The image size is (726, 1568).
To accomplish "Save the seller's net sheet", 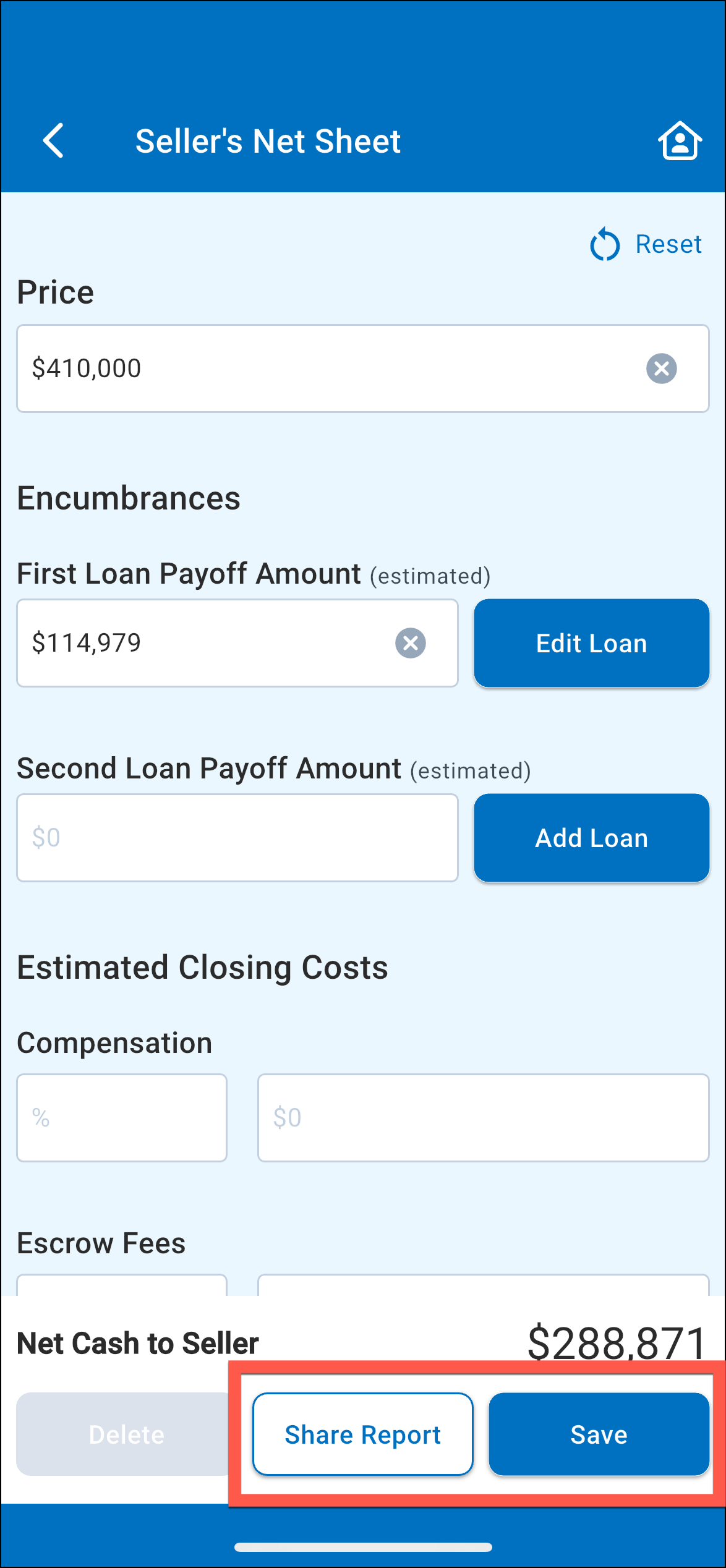I will (598, 1434).
